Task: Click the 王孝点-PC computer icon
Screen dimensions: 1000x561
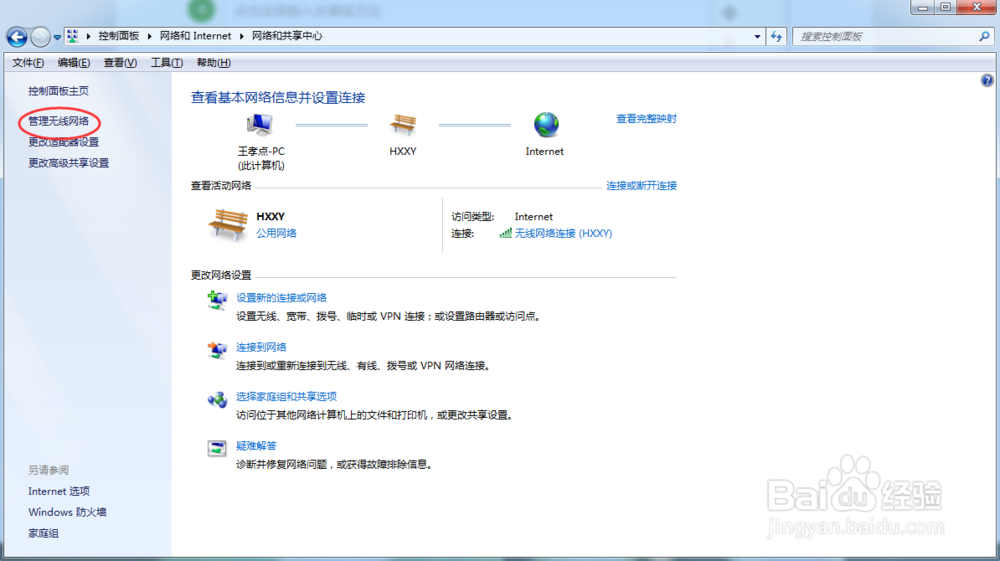Action: (260, 124)
